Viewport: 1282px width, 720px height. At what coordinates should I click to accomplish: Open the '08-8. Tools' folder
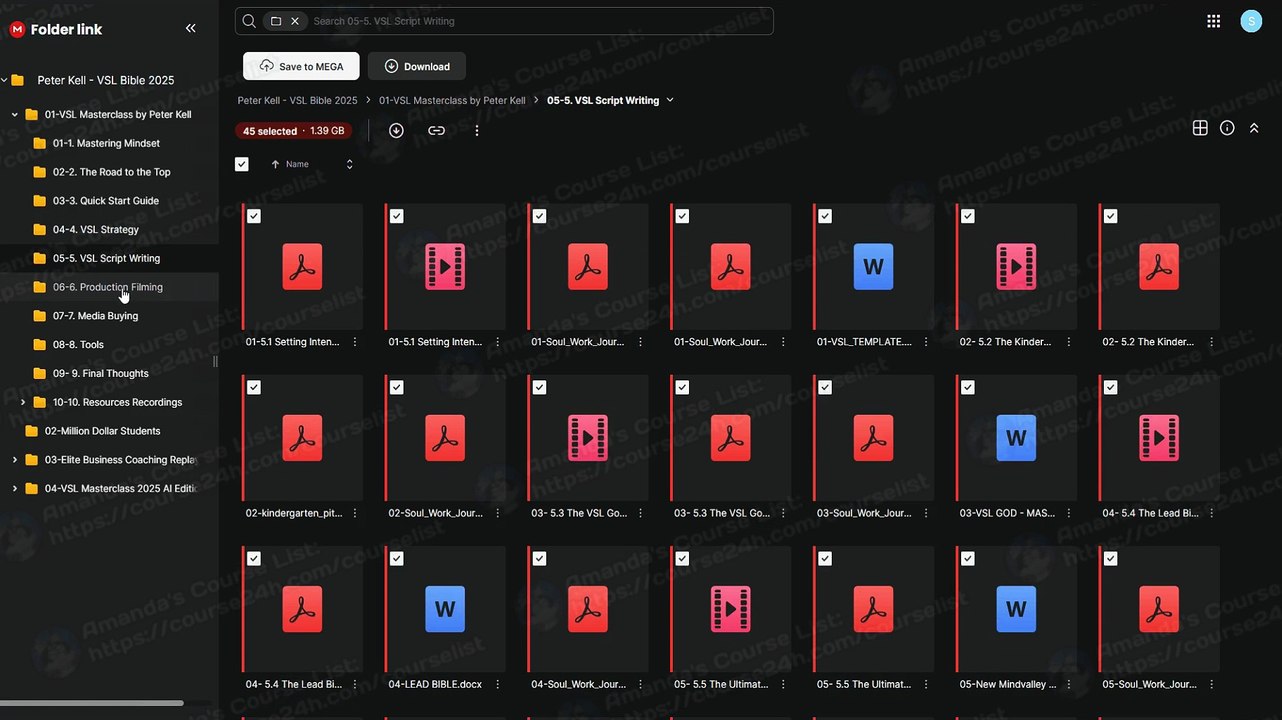coord(78,345)
